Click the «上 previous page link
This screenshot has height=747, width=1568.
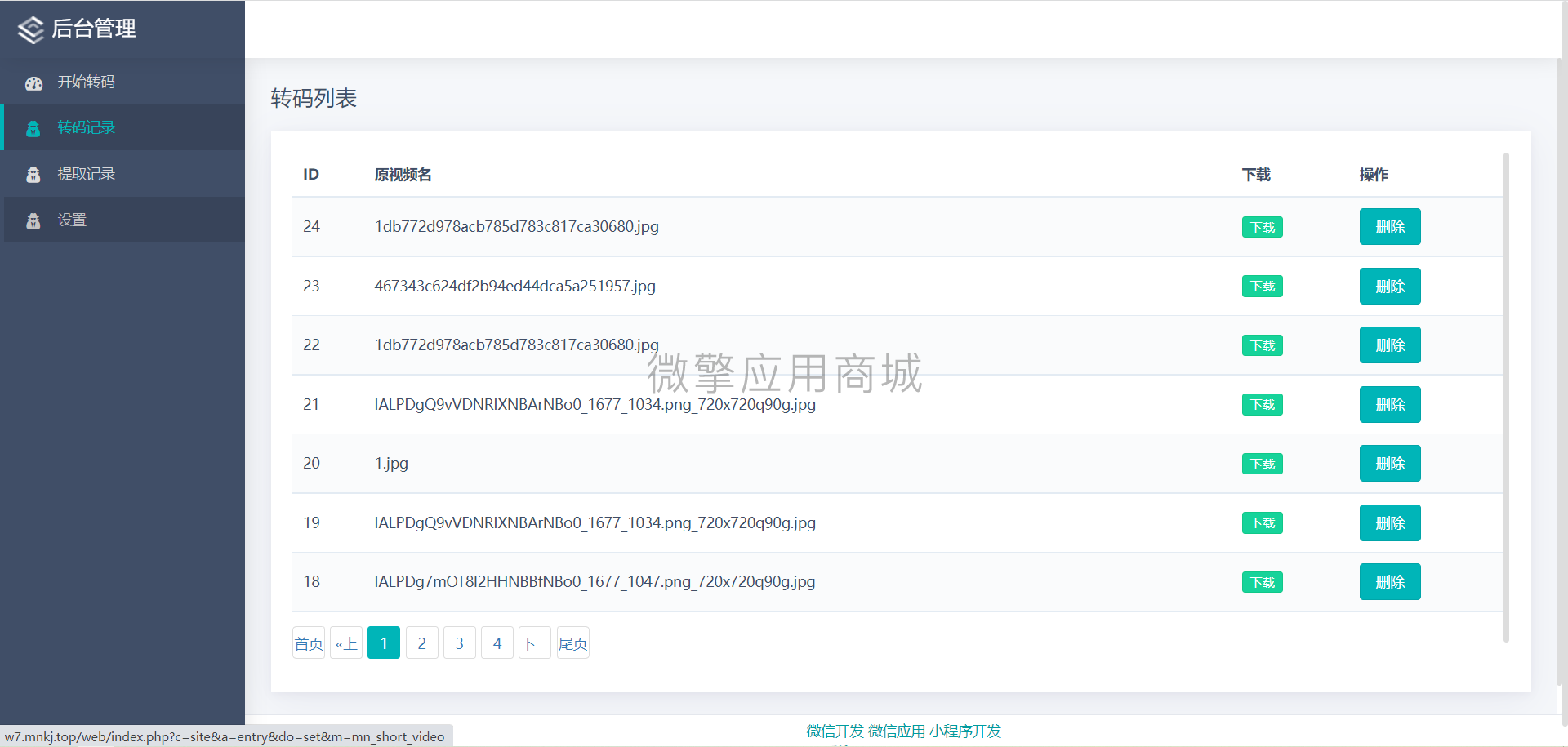(x=346, y=643)
